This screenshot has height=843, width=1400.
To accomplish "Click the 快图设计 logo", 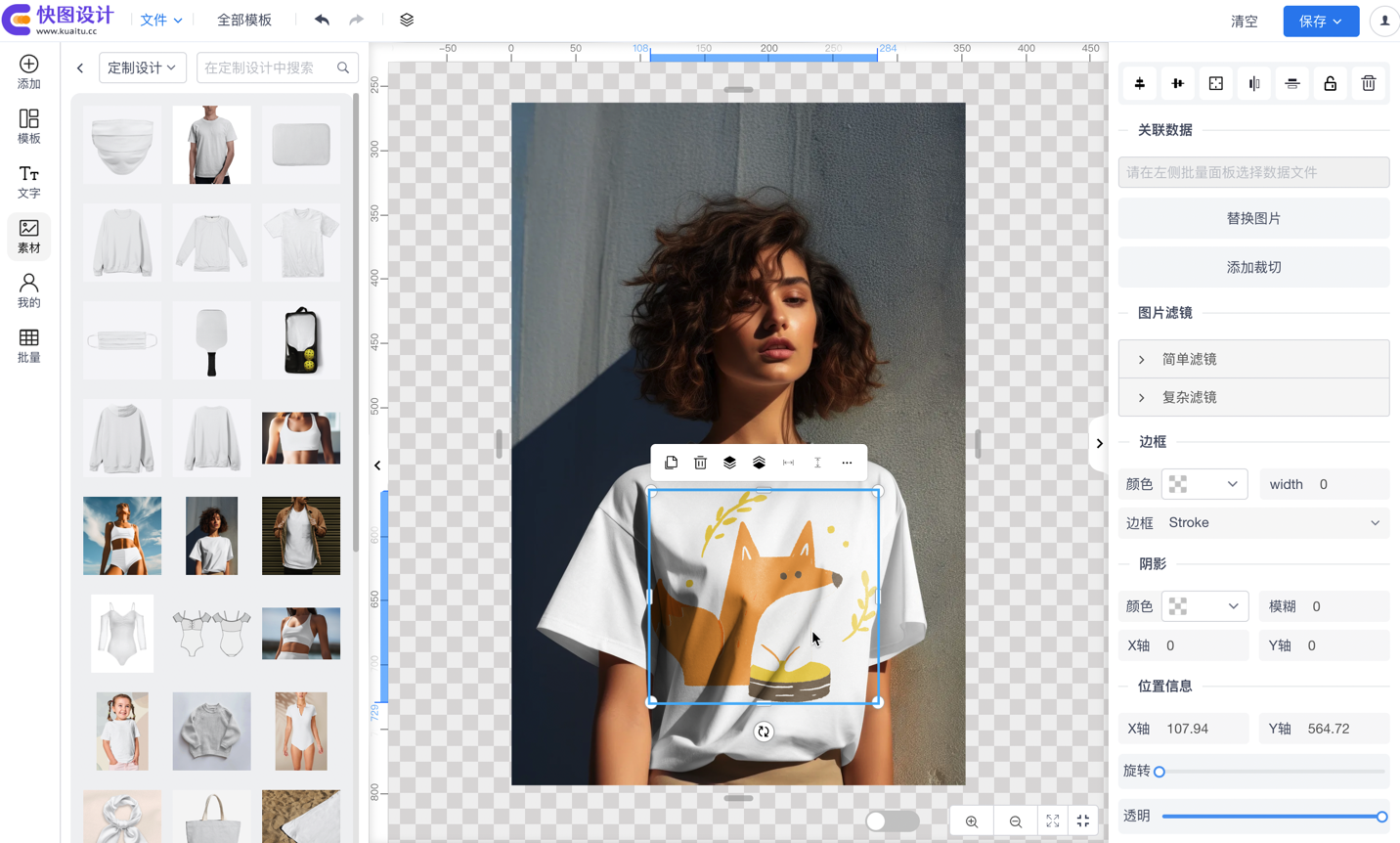I will point(59,20).
